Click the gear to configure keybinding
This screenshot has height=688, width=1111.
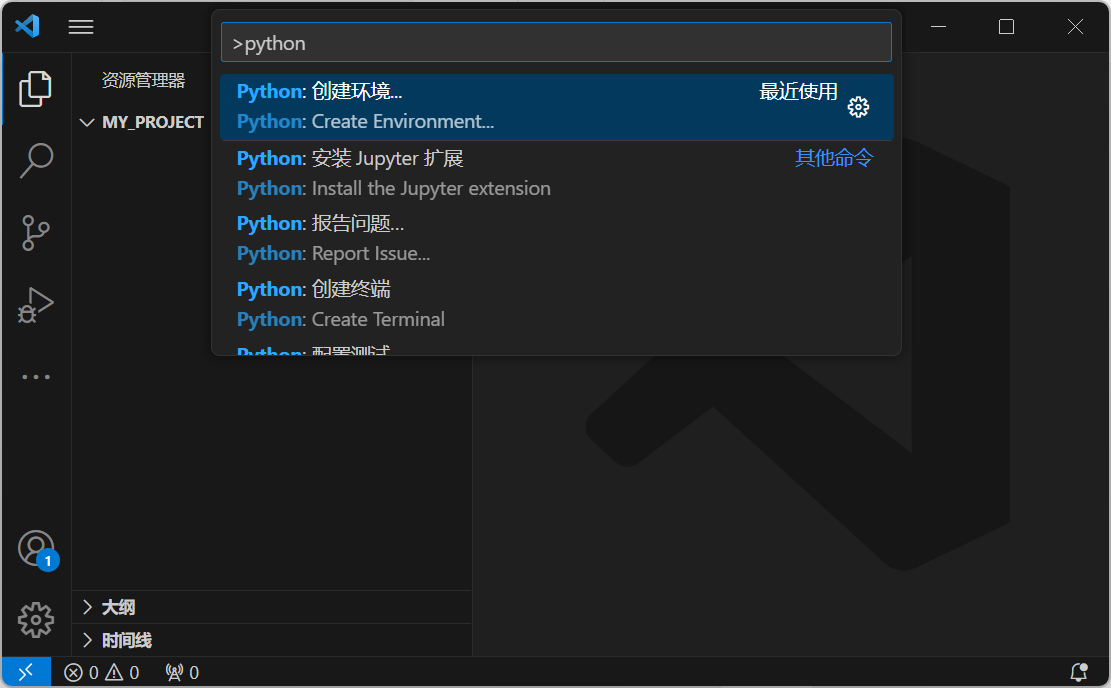858,107
